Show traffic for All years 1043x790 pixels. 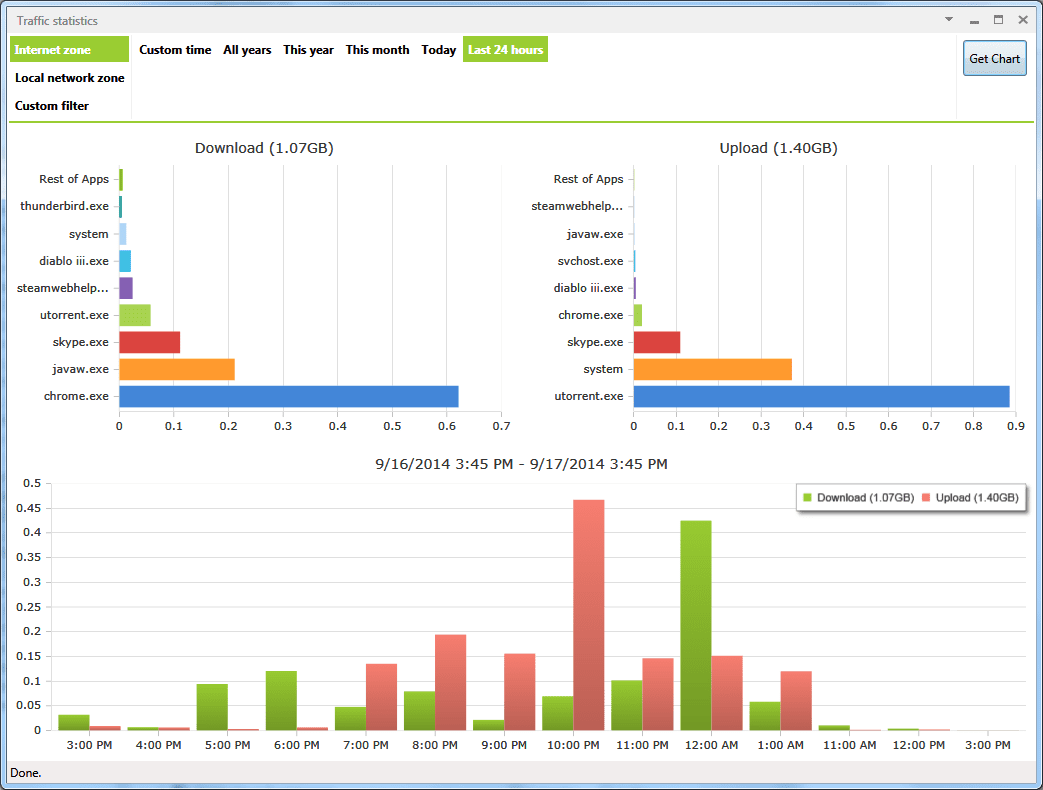pos(247,50)
